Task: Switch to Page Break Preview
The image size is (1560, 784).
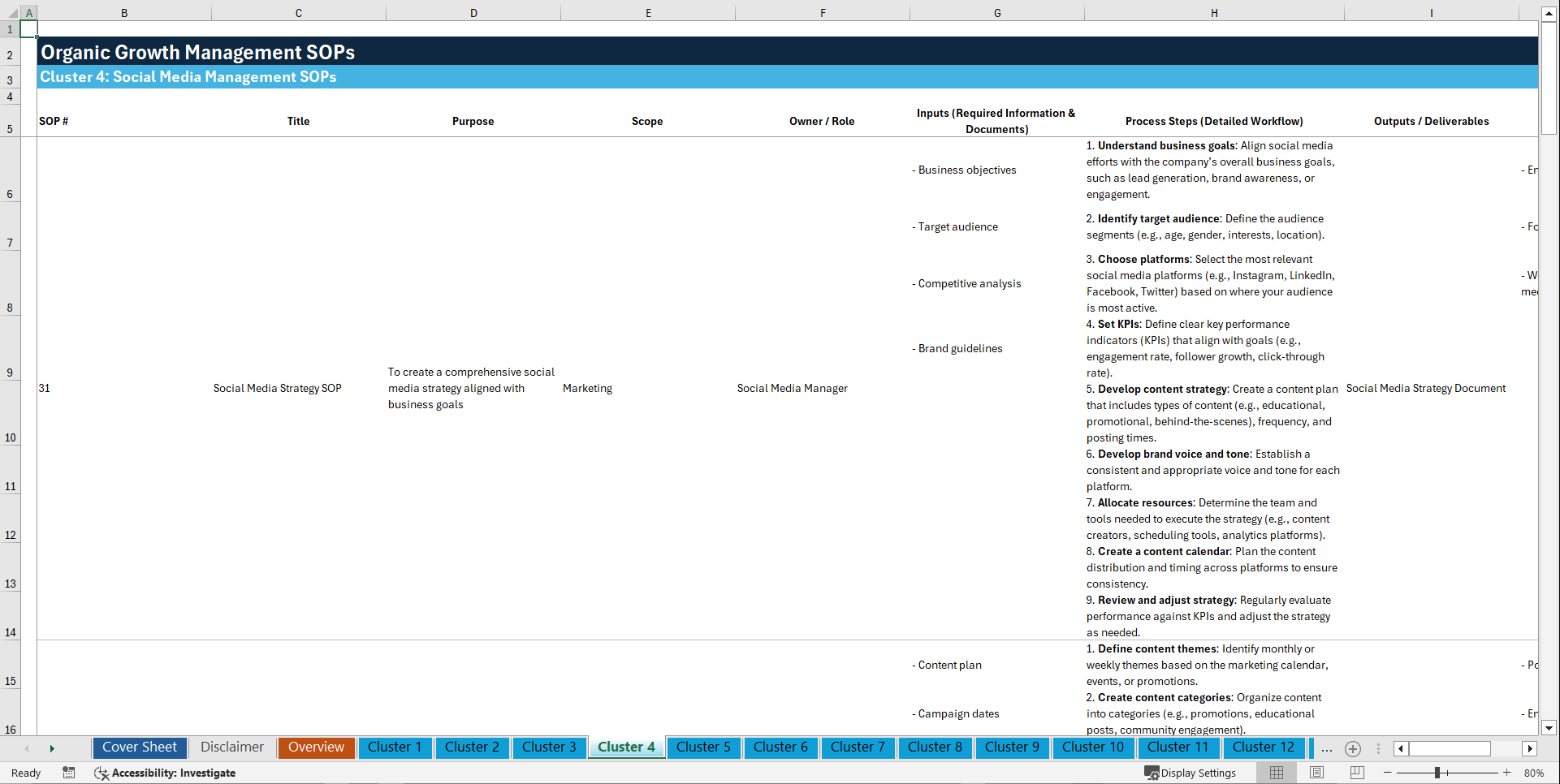Action: 1355,773
